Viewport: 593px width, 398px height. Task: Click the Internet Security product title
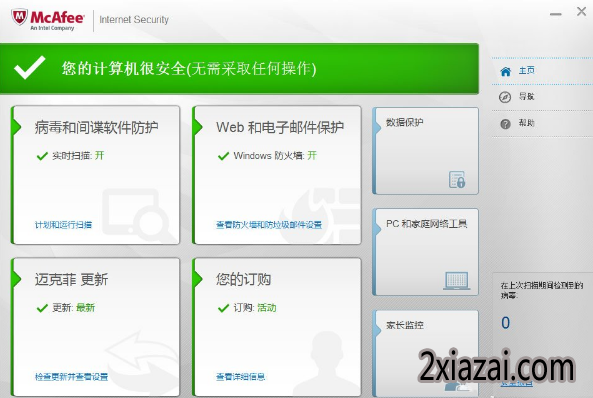tap(134, 20)
